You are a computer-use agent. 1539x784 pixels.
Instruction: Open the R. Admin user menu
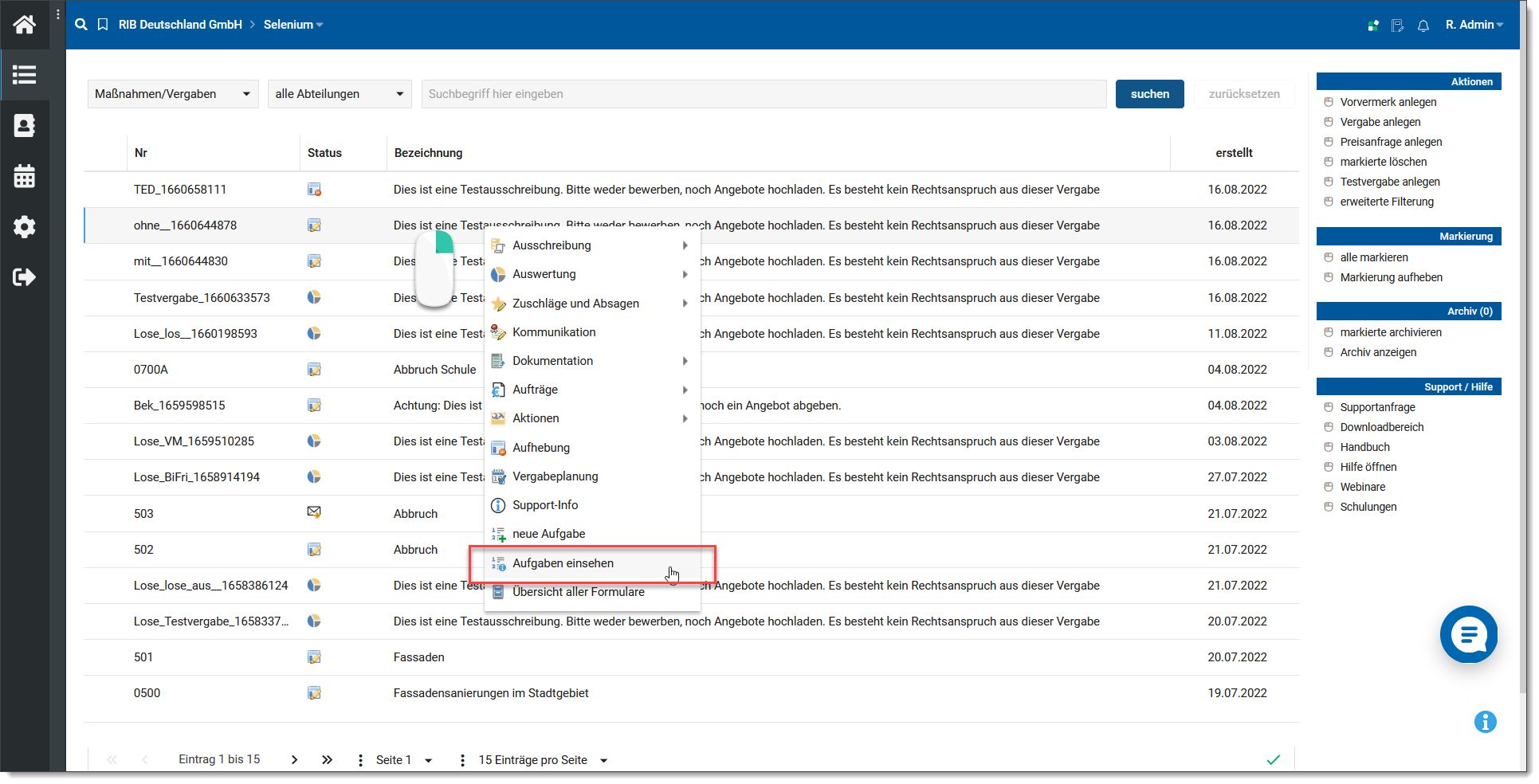tap(1474, 25)
